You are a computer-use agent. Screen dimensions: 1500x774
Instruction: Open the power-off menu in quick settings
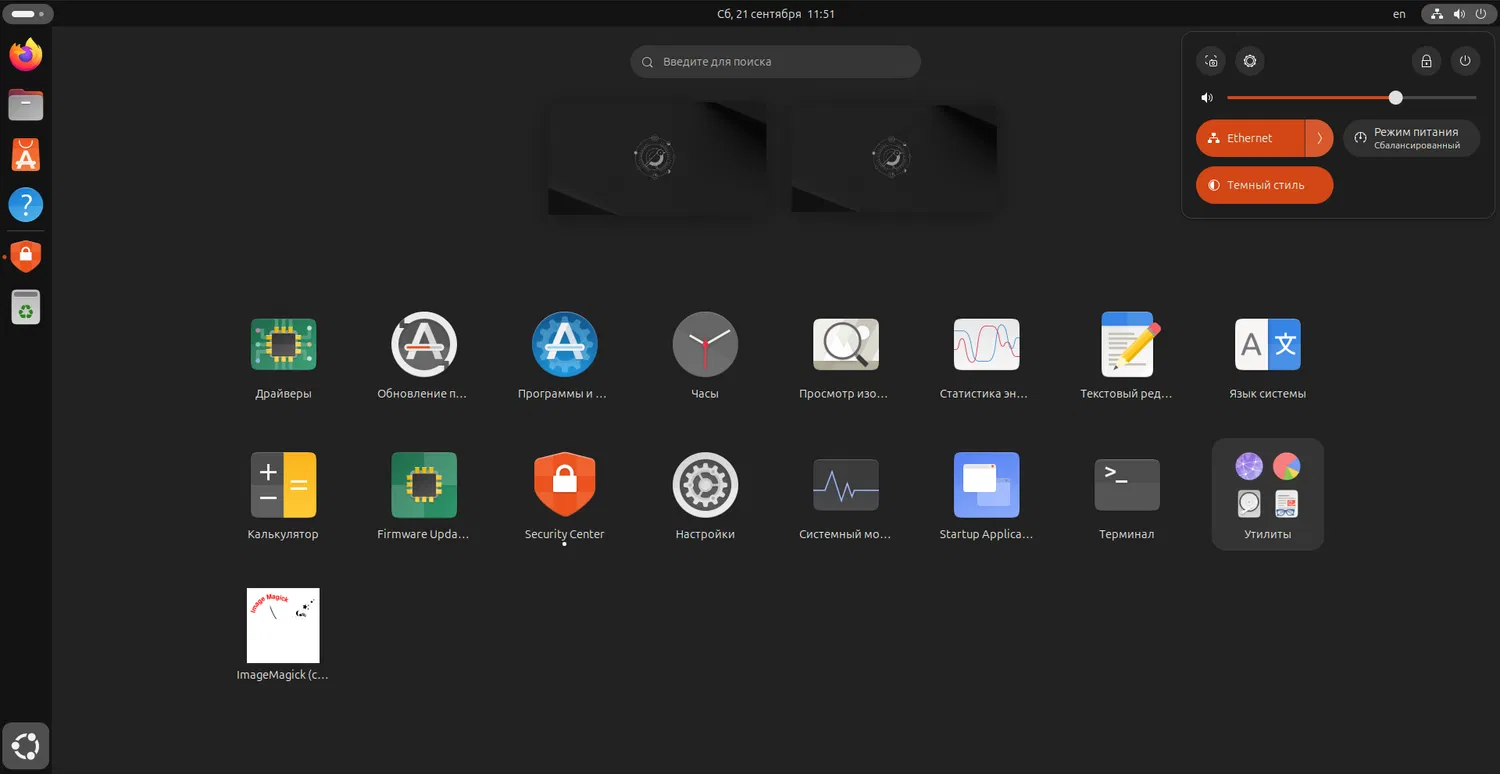pos(1465,61)
